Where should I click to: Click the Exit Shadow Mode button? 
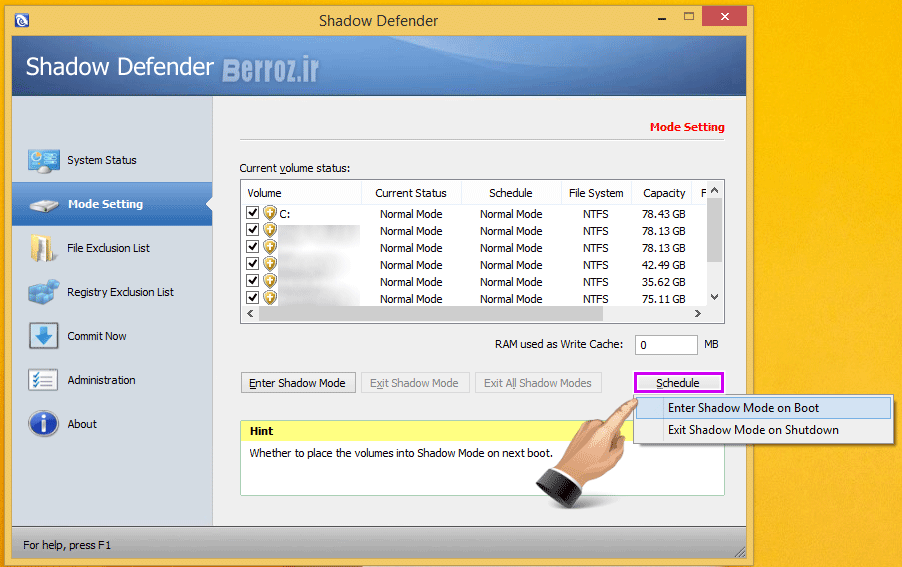pos(415,383)
